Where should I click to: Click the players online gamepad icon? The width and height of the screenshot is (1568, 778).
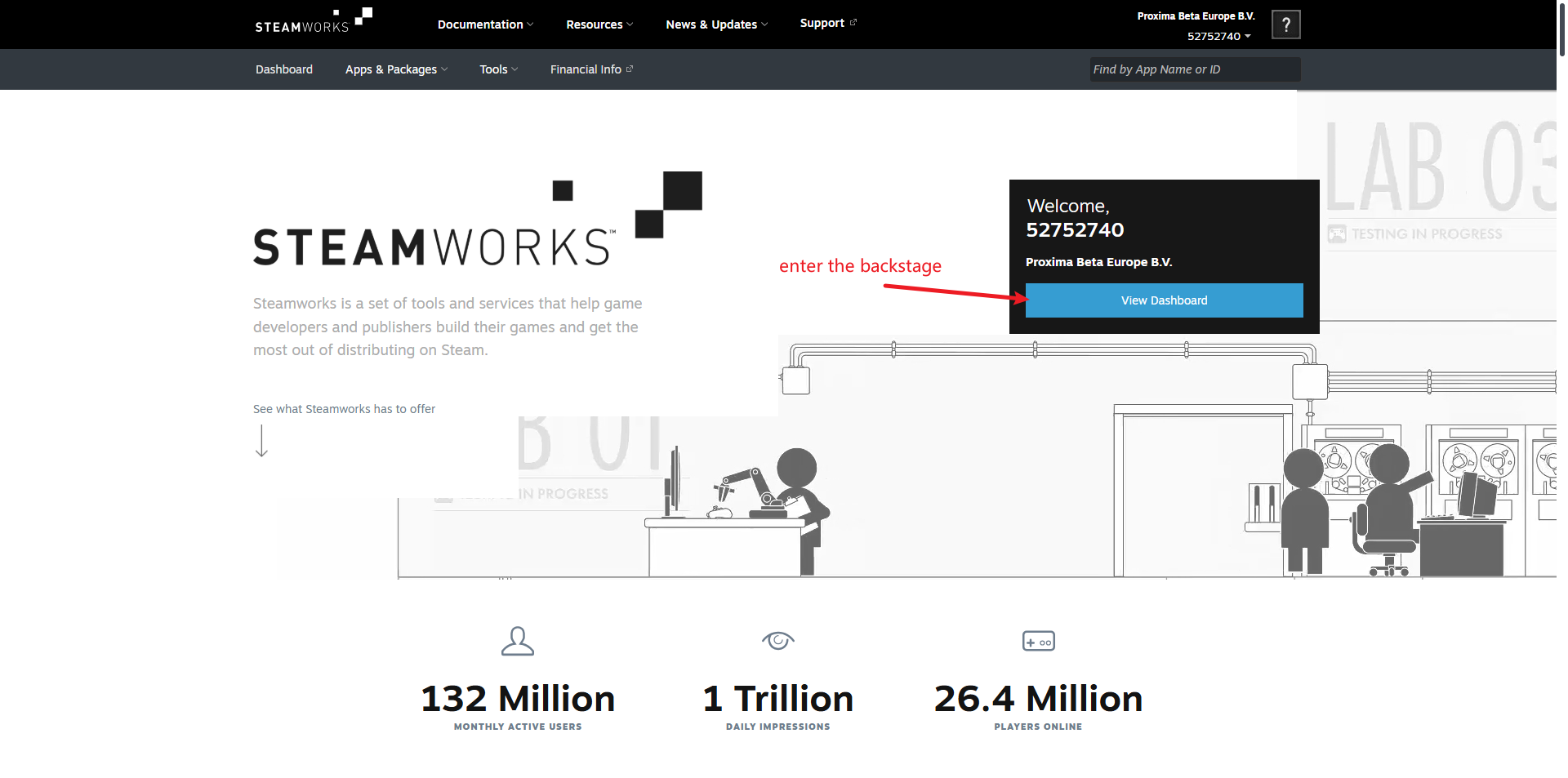click(1038, 642)
